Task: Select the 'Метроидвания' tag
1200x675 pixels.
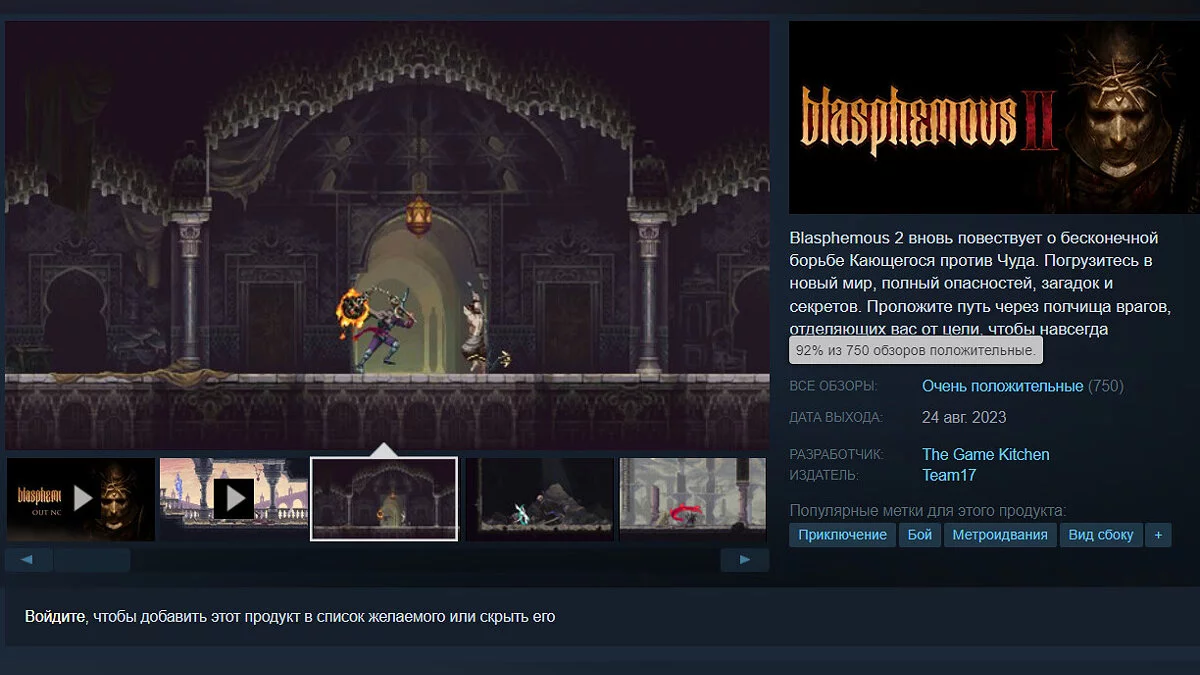Action: tap(1000, 535)
